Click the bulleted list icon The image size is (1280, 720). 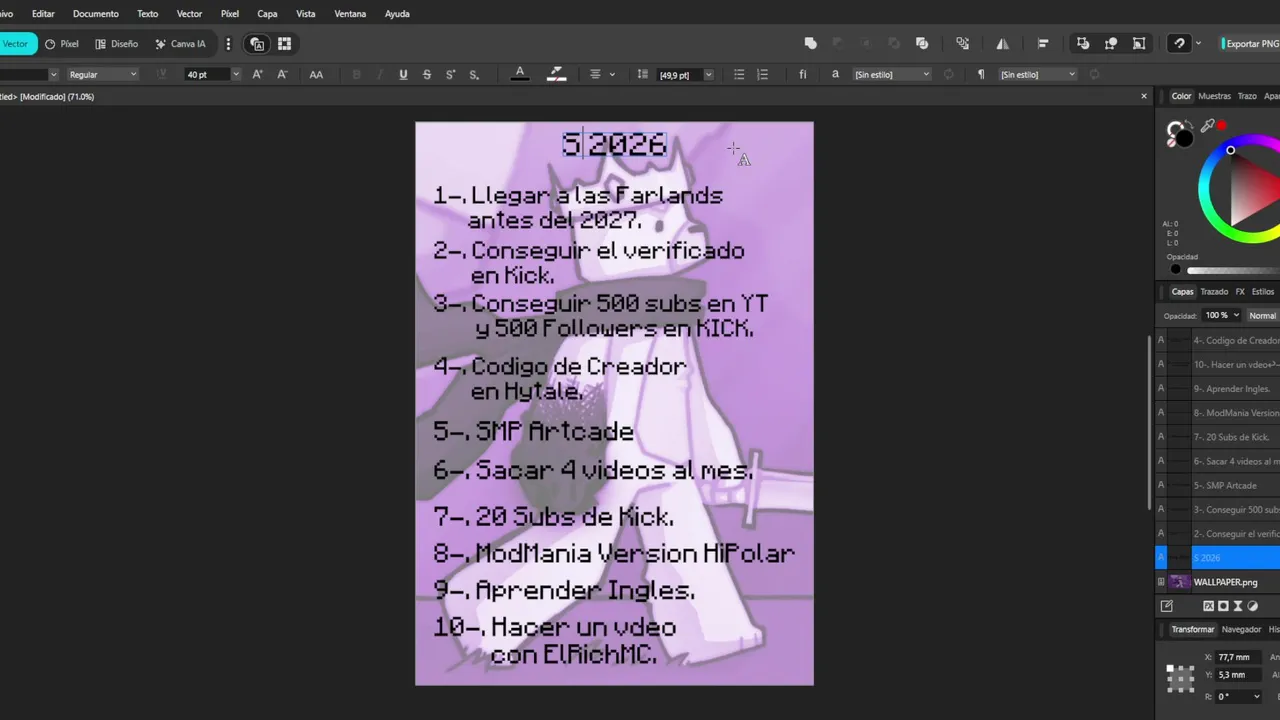coord(739,74)
